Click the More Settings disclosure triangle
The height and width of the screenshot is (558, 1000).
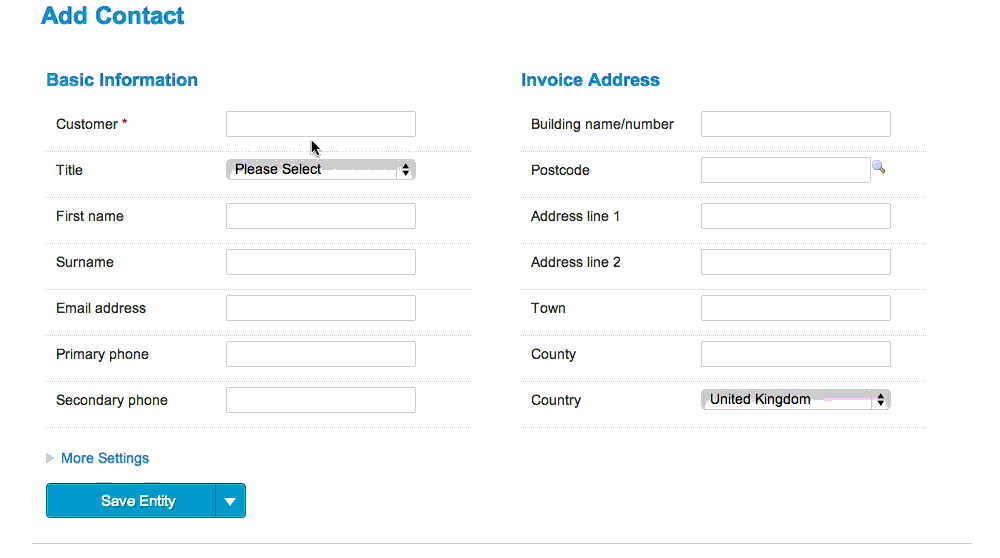point(50,459)
